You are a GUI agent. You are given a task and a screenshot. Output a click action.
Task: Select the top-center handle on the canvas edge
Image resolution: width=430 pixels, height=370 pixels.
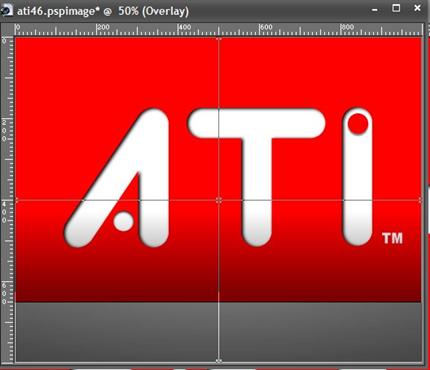(x=219, y=39)
